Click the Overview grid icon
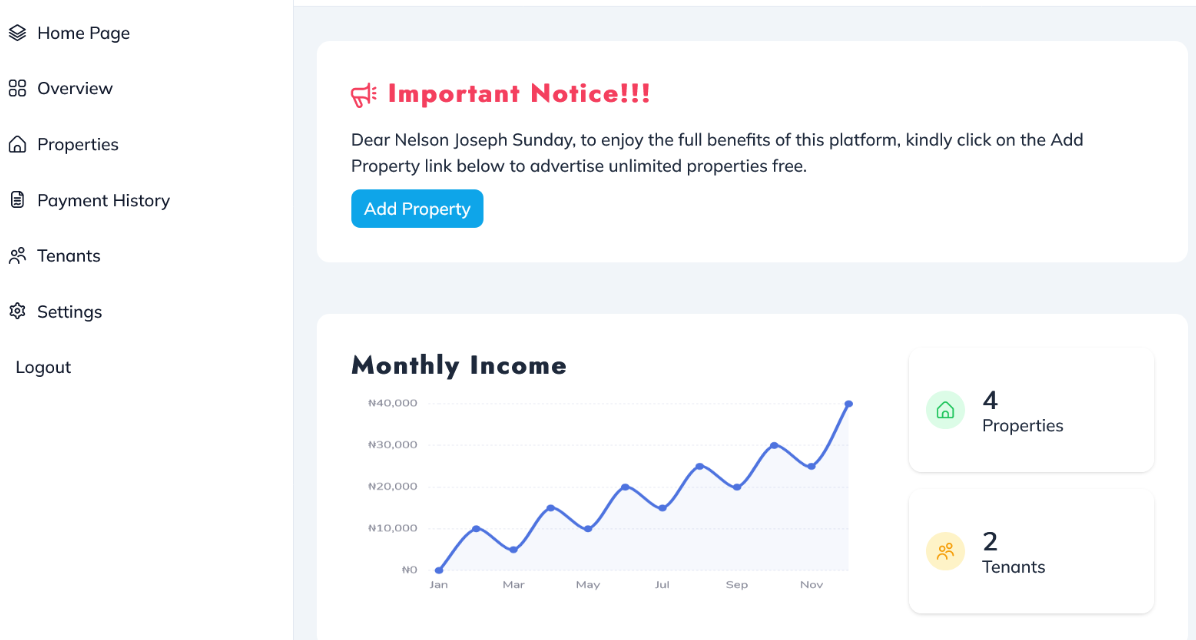The image size is (1196, 640). click(x=17, y=89)
